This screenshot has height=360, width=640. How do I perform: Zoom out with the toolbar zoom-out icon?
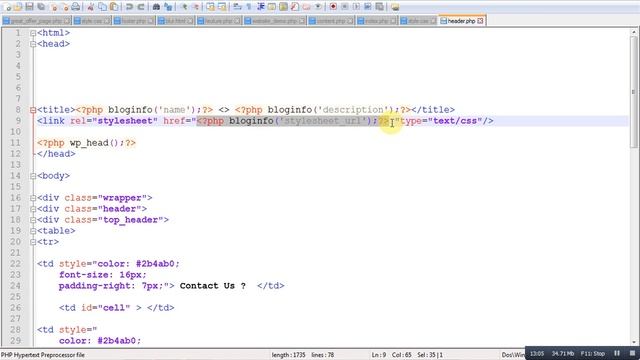pyautogui.click(x=196, y=7)
